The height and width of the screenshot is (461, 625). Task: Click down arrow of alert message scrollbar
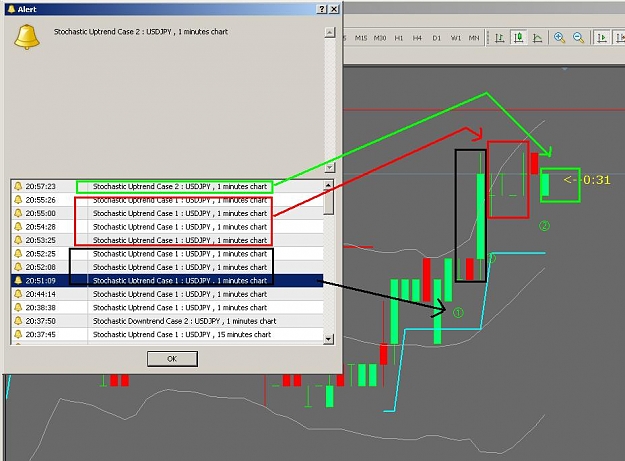coord(330,167)
